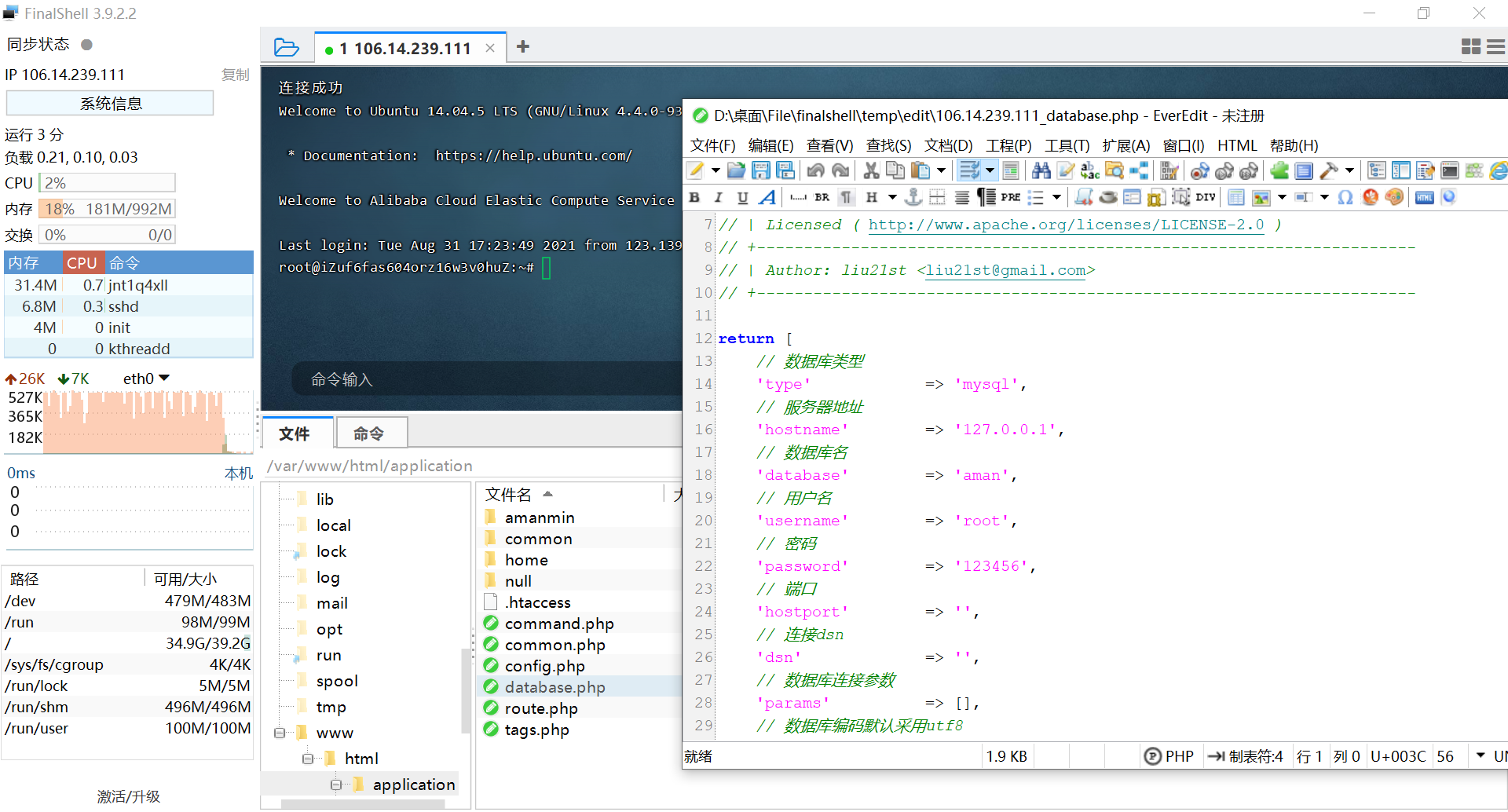Toggle the sync status indicator dot
This screenshot has height=812, width=1508.
click(x=87, y=45)
